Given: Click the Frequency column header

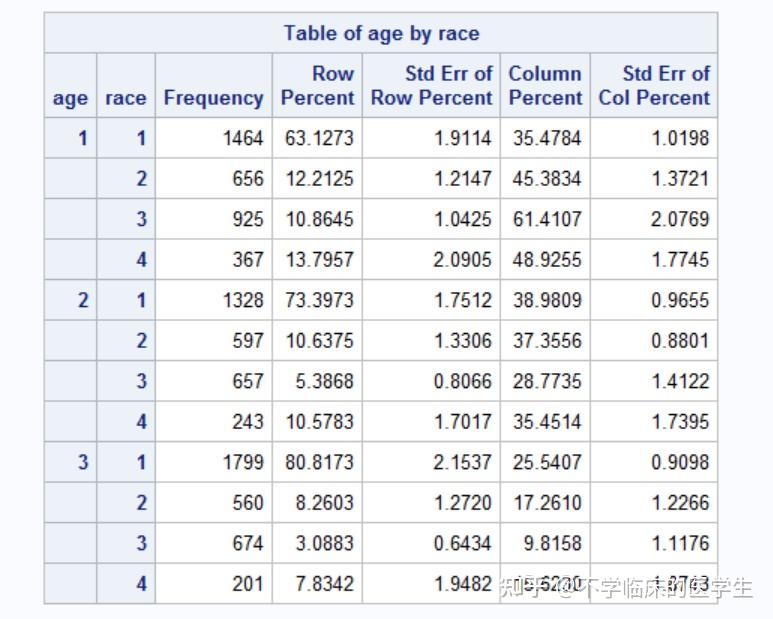Looking at the screenshot, I should tap(213, 98).
